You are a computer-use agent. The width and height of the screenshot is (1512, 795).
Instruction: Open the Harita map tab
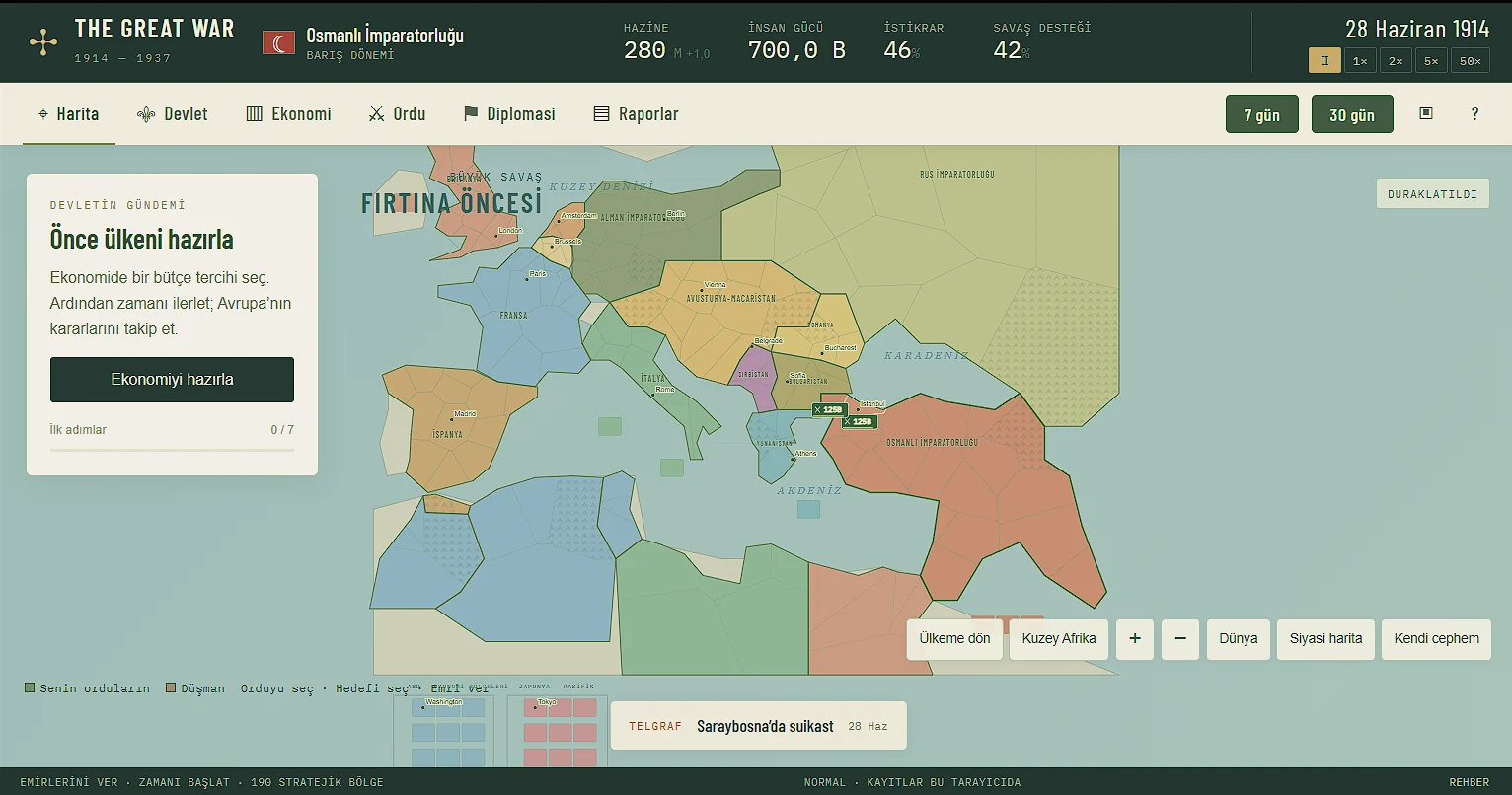point(69,113)
